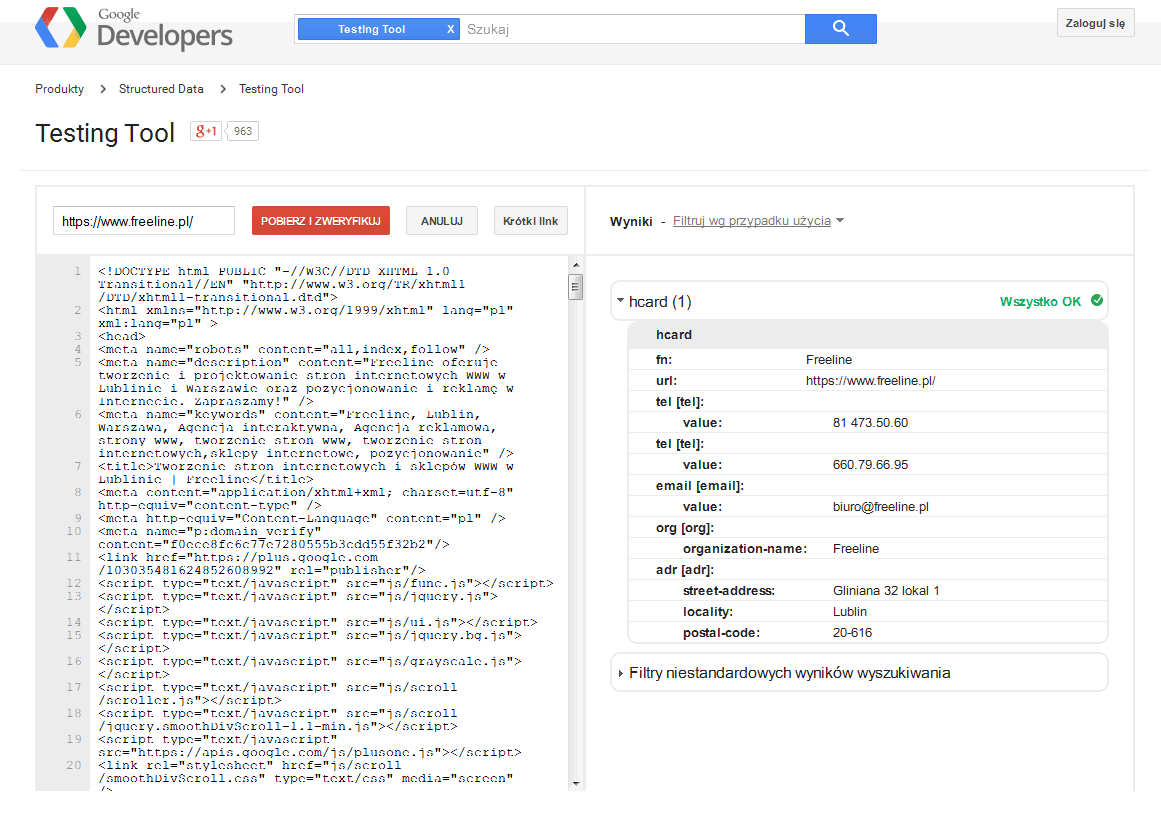Click source line number 20

pyautogui.click(x=74, y=765)
